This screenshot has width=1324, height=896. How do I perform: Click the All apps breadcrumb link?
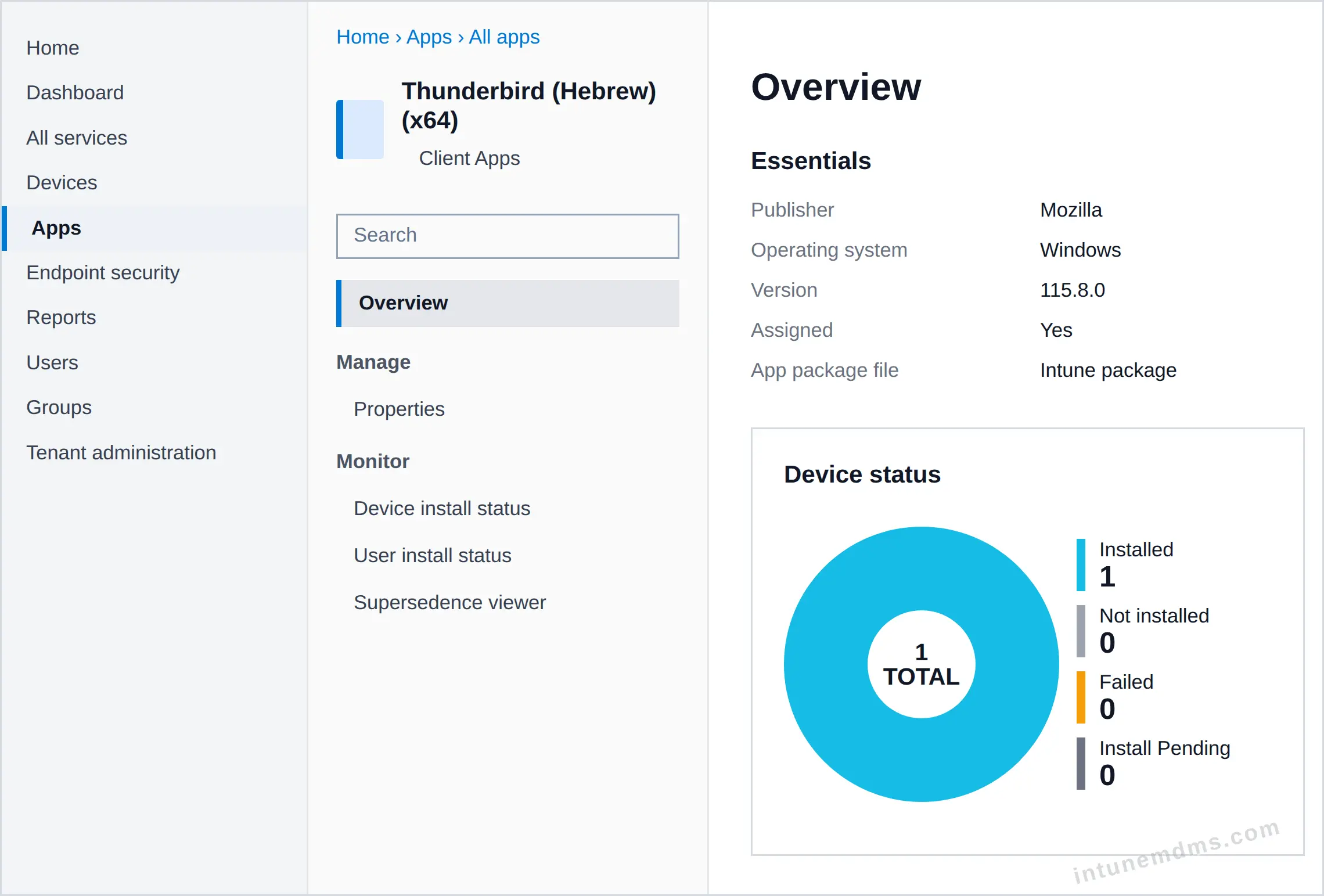505,37
